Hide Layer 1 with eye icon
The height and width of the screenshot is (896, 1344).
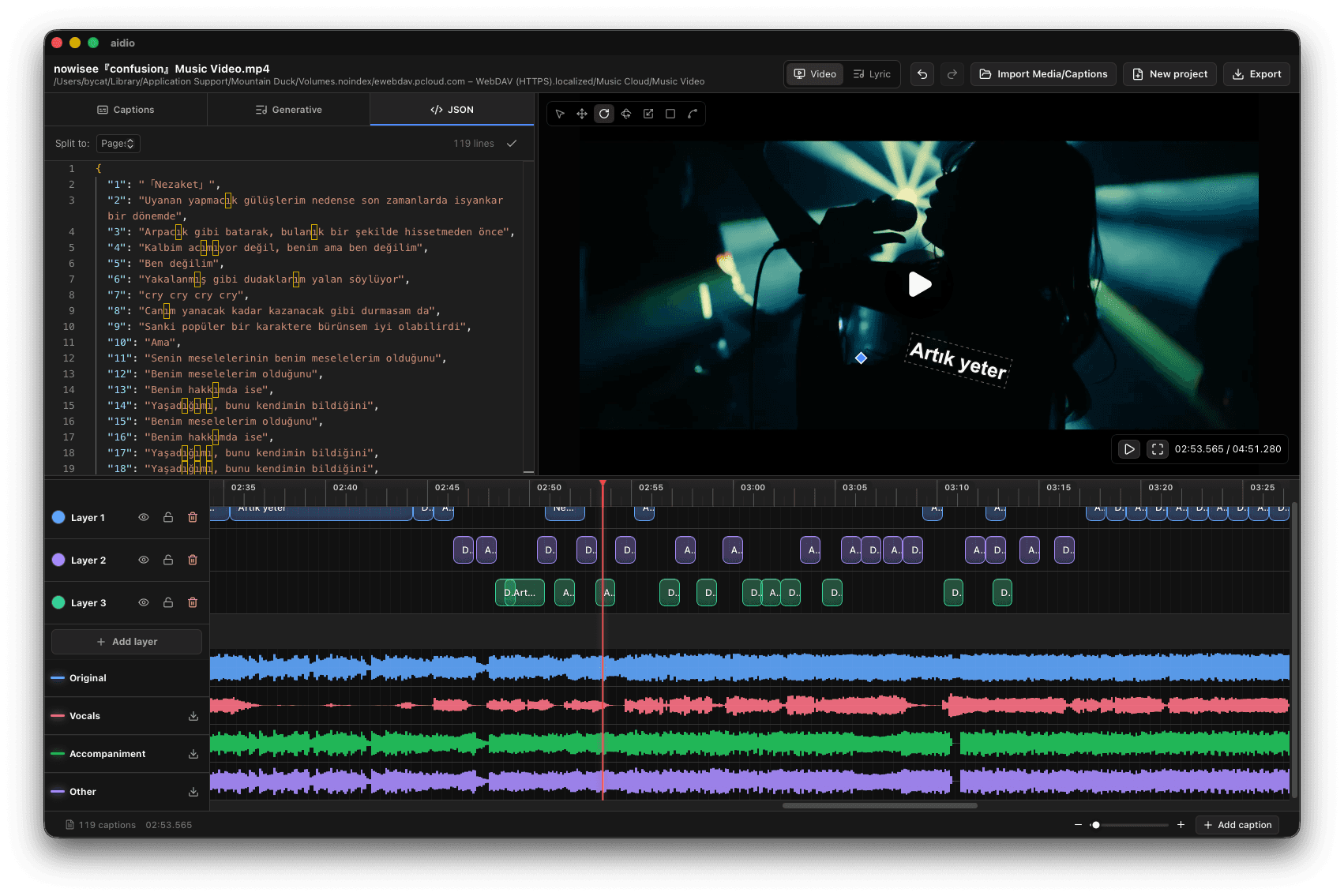tap(144, 517)
